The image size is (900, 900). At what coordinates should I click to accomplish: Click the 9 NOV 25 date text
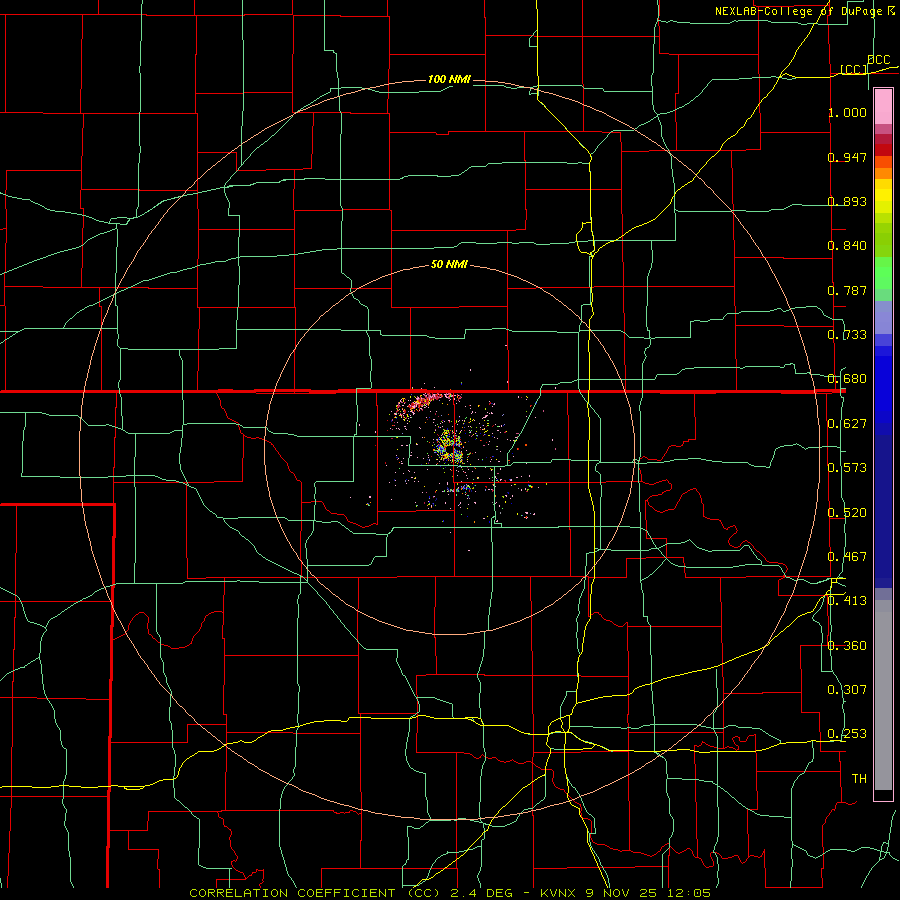622,893
